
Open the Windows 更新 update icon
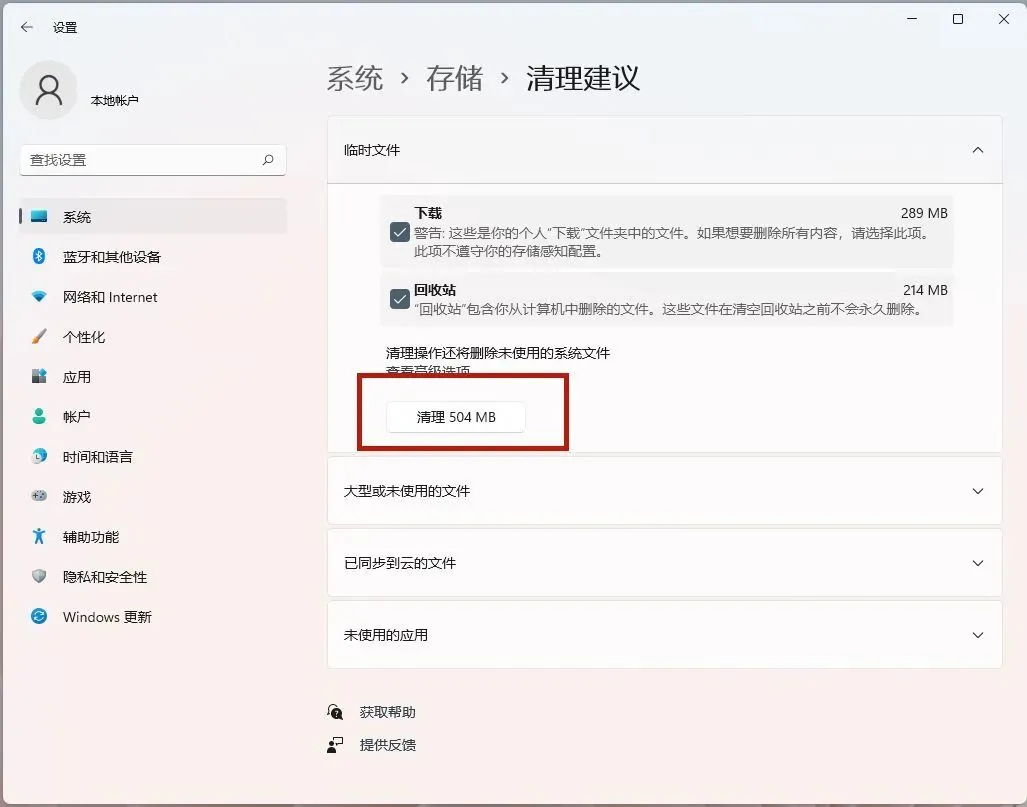[38, 617]
